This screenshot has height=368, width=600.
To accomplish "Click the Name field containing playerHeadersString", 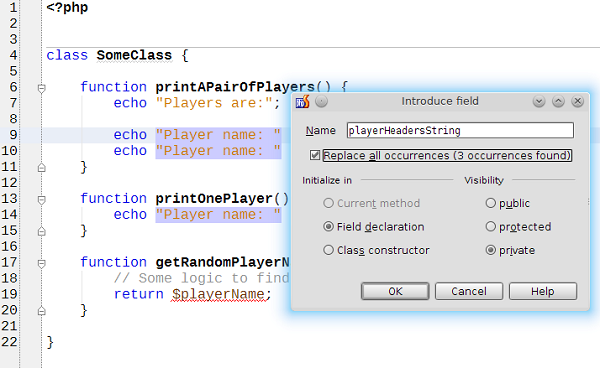I will 460,130.
